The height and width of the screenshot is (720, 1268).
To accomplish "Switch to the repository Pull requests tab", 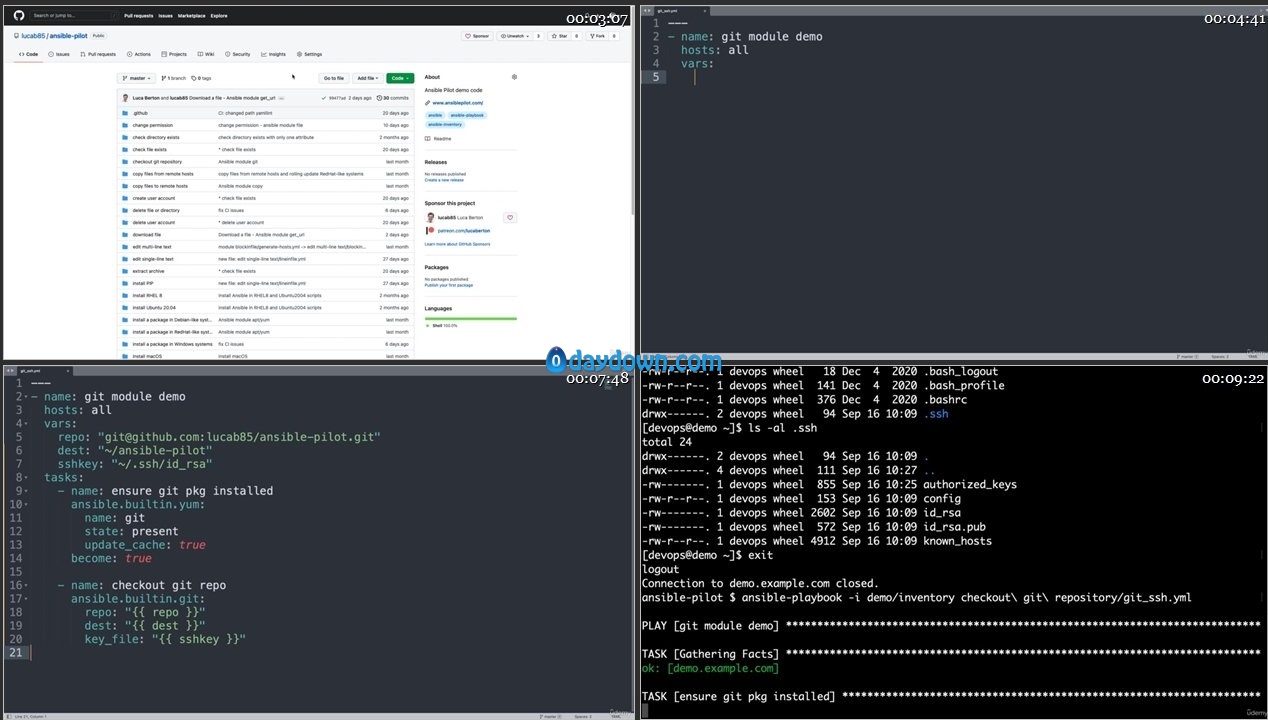I will click(x=98, y=54).
